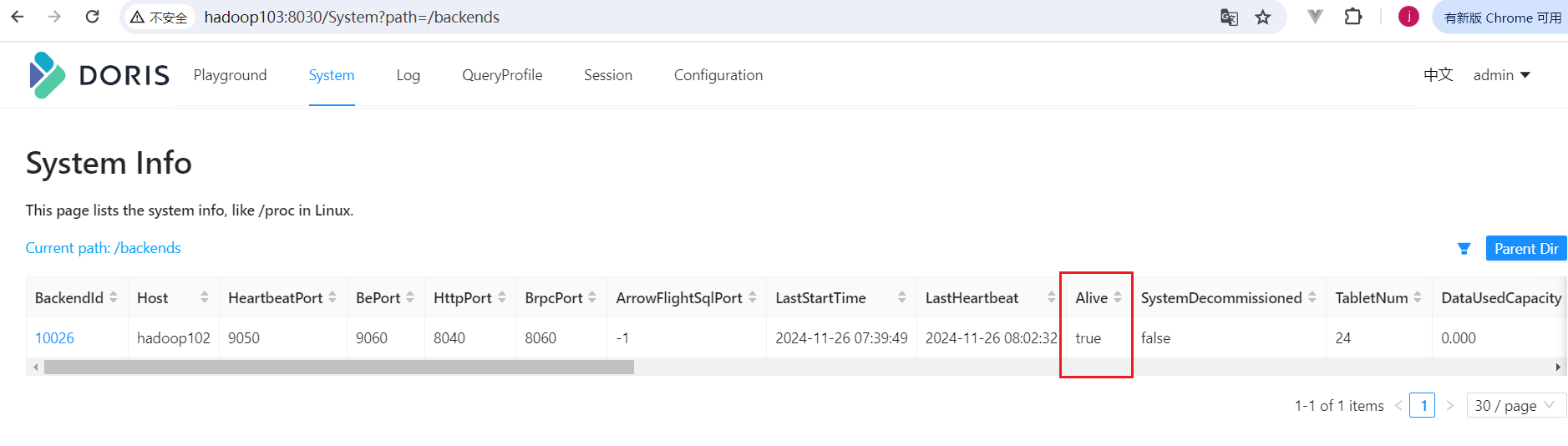The height and width of the screenshot is (446, 1568).
Task: Open backend 10026 link
Action: click(54, 338)
